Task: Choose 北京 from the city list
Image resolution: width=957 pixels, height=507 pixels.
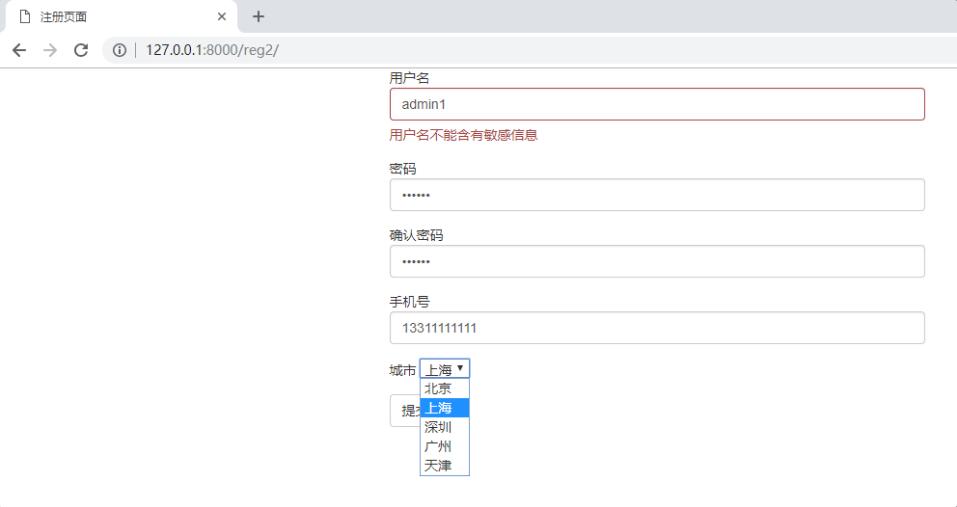Action: click(445, 389)
